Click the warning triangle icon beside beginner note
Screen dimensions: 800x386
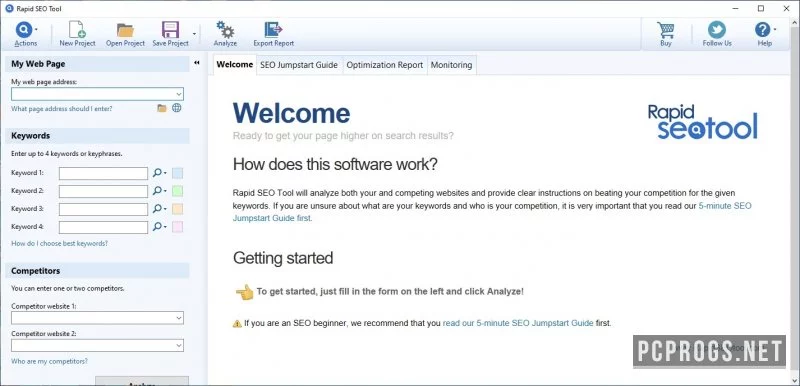(x=237, y=323)
